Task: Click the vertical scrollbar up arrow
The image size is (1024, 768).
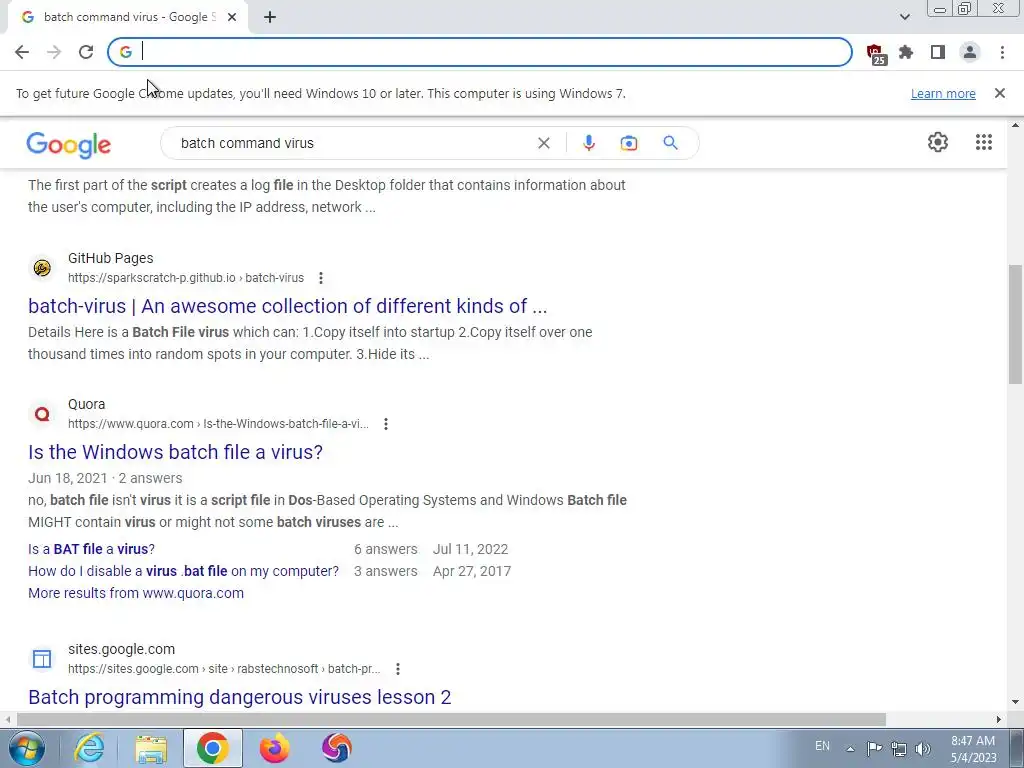Action: tap(1015, 125)
